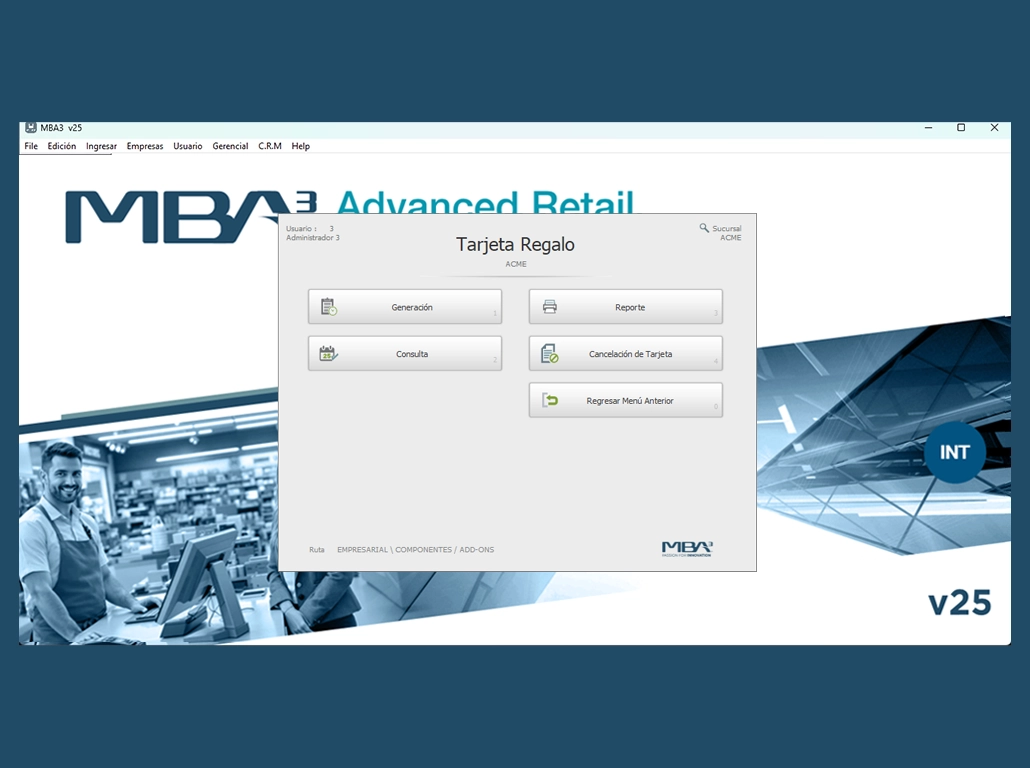Click the Sucursal magnifying glass icon
The height and width of the screenshot is (768, 1030).
(704, 228)
